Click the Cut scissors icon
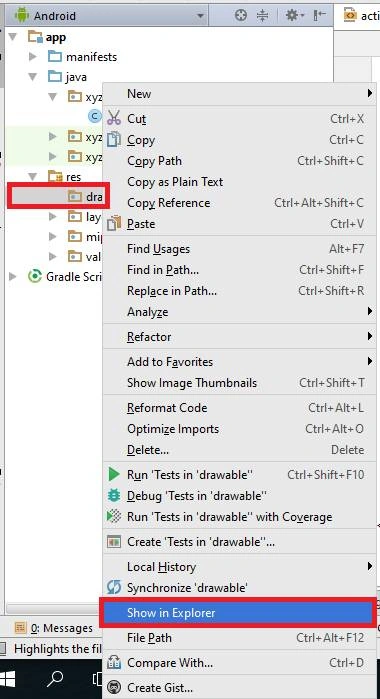380x699 pixels. pos(114,118)
